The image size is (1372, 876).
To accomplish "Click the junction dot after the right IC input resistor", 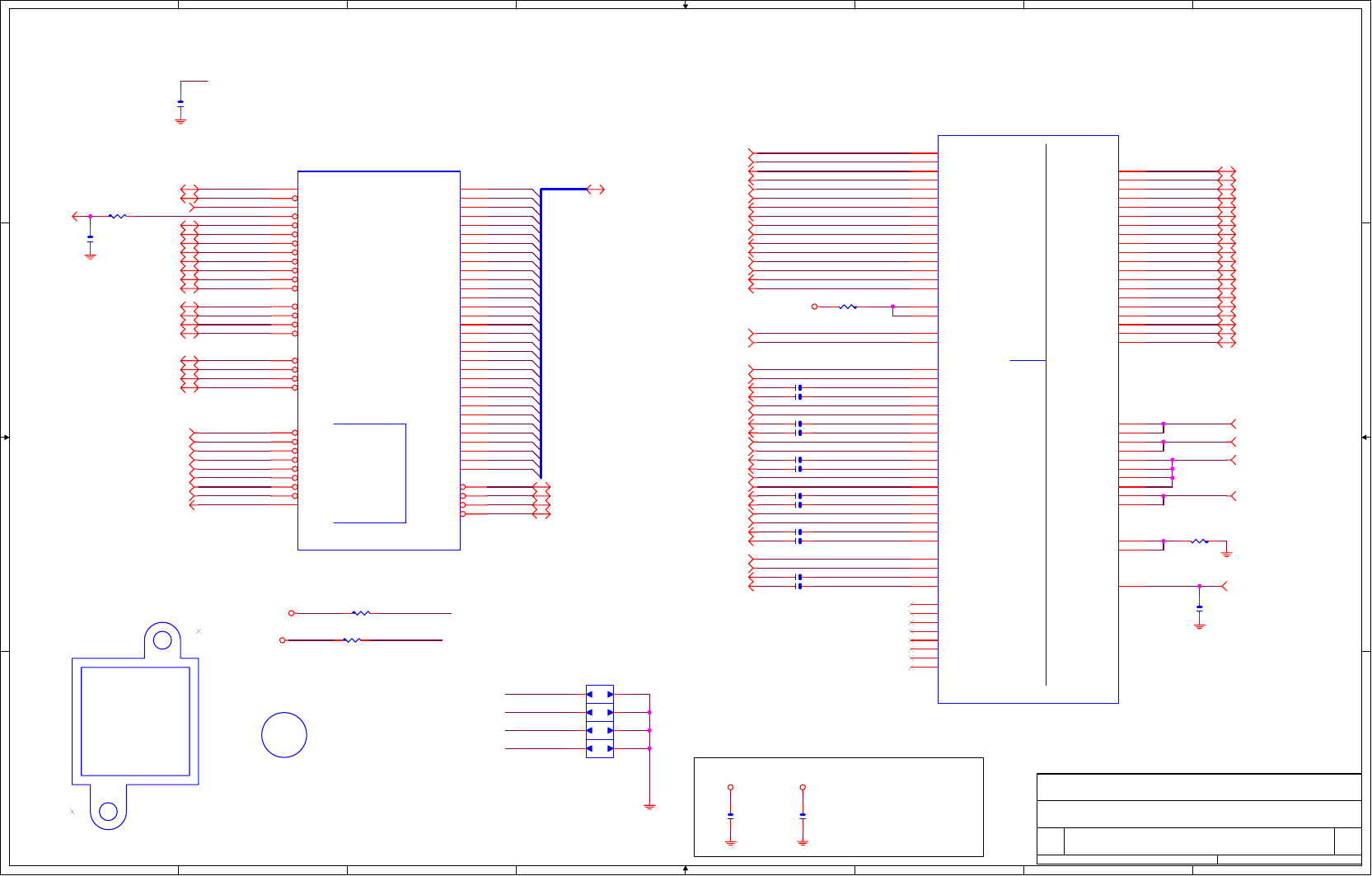I will (x=892, y=307).
